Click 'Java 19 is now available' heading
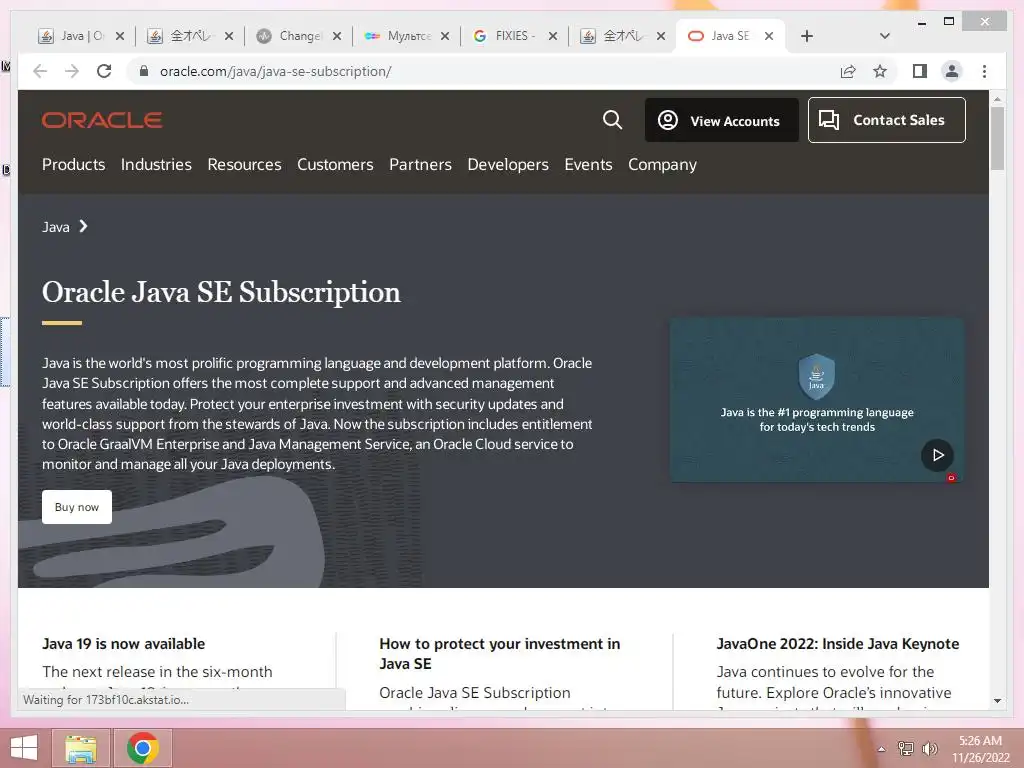 coord(123,644)
